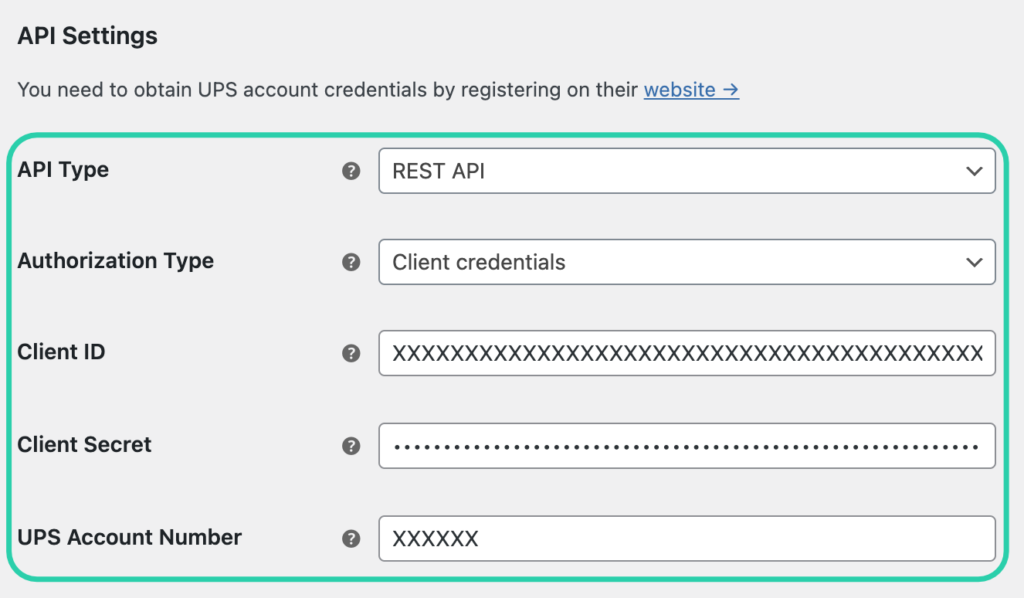Show the Client ID help tooltip icon
Viewport: 1024px width, 598px height.
pos(351,353)
